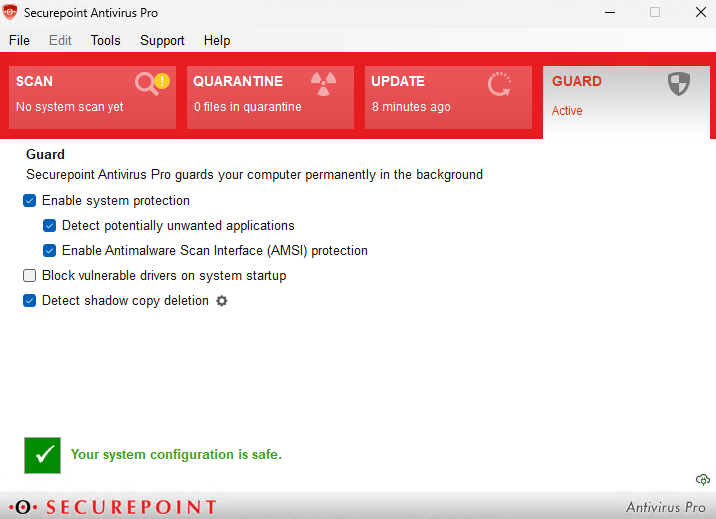Screen dimensions: 716x519
Task: Expand the Support menu
Action: pos(162,41)
